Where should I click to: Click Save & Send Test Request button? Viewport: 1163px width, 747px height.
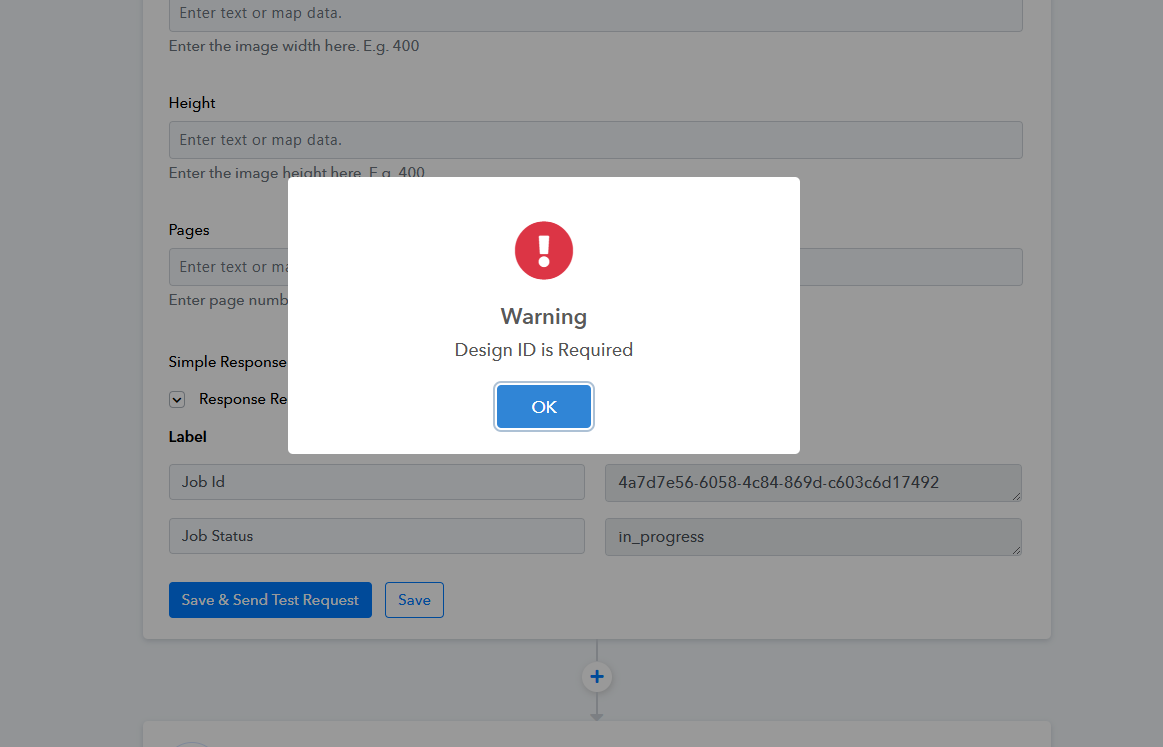coord(270,600)
